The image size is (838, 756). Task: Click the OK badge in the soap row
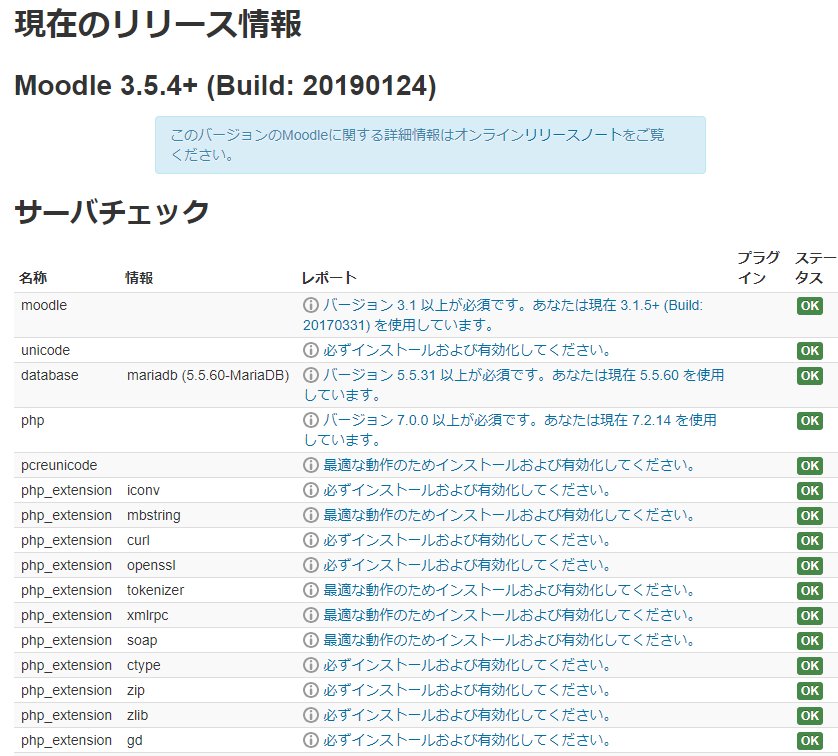[x=810, y=641]
